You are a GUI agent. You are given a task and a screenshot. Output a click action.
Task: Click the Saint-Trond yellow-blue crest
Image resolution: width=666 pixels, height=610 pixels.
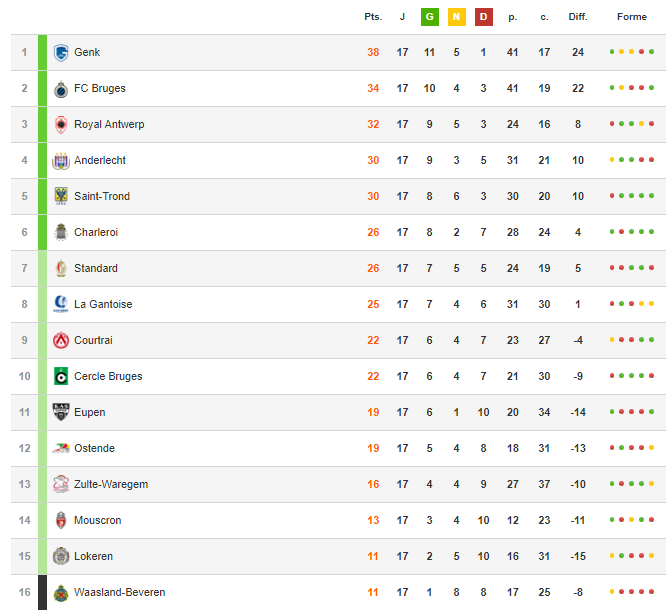tap(61, 196)
